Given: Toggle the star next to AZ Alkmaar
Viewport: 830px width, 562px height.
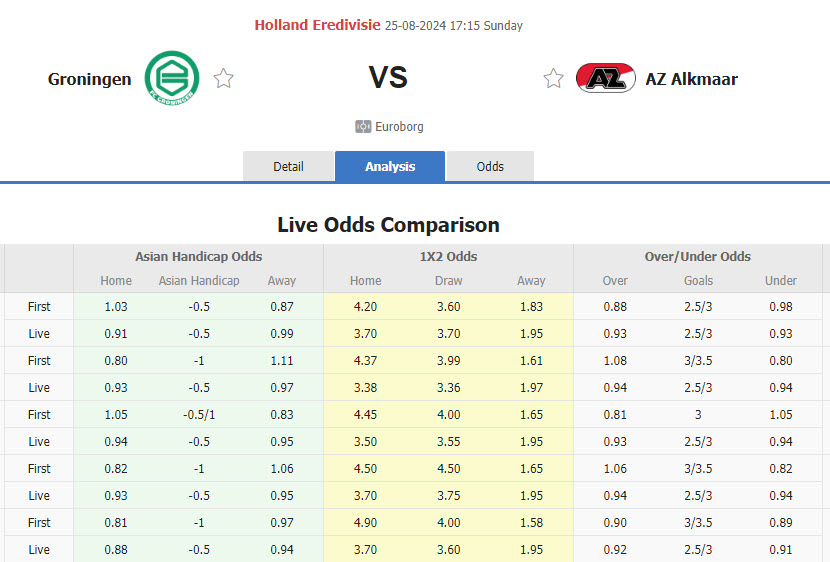Looking at the screenshot, I should (x=553, y=78).
